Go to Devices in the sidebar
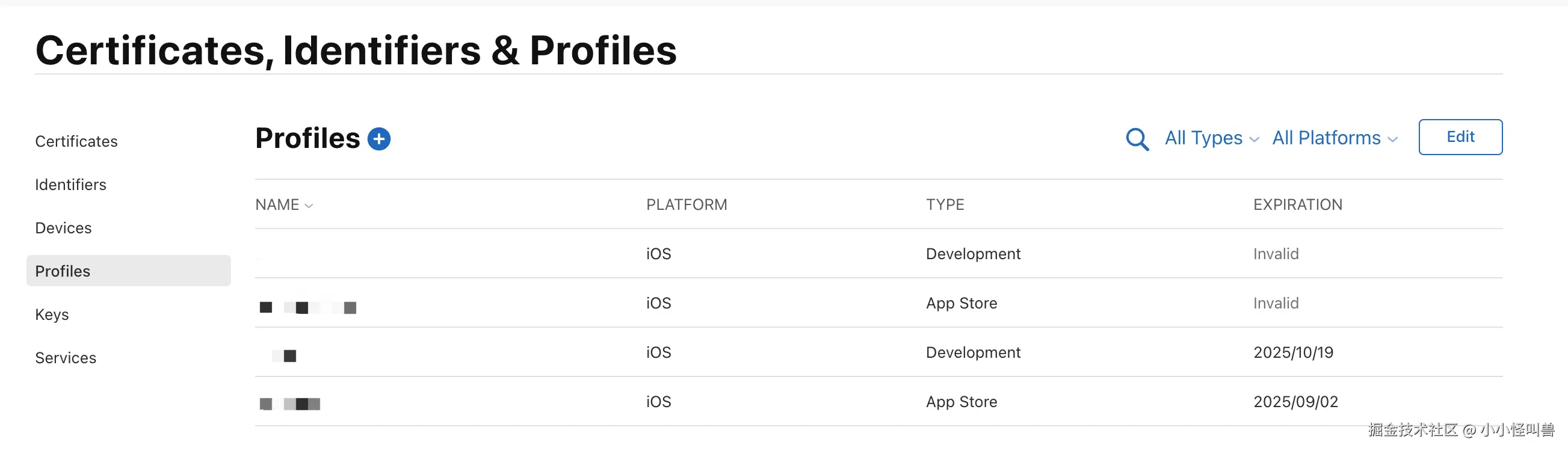 (63, 228)
